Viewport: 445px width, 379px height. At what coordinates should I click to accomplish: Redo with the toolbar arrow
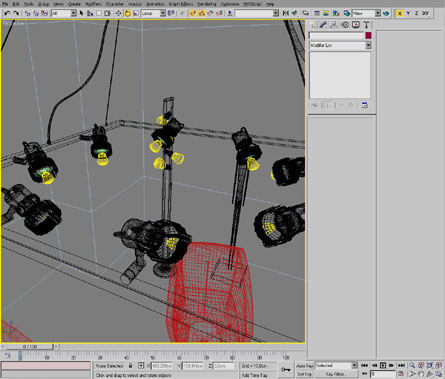[x=16, y=13]
